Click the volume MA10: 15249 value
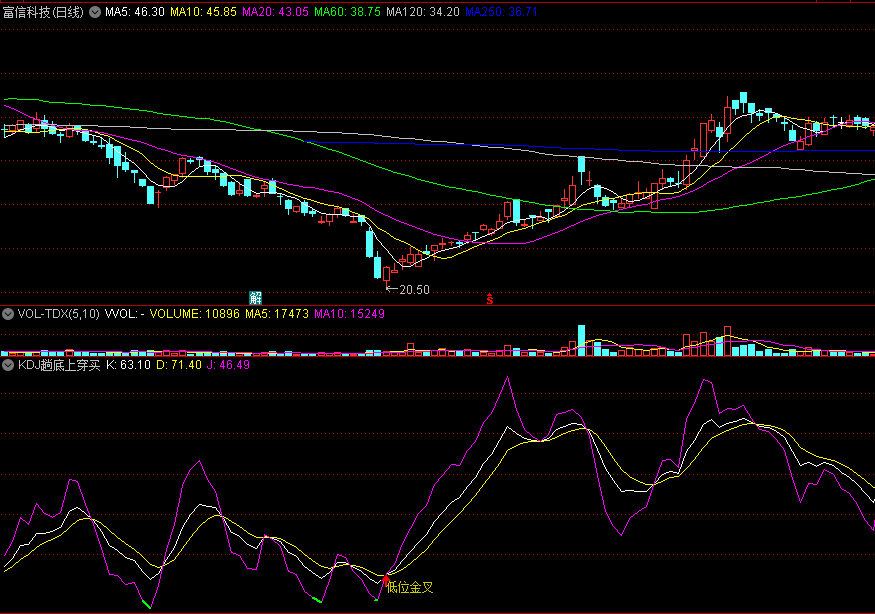 [x=349, y=314]
